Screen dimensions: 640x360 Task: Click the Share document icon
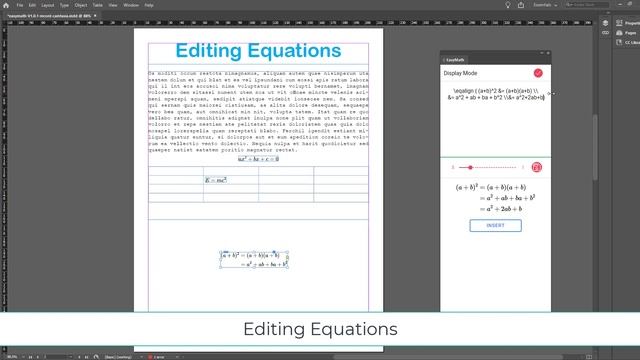pos(521,5)
